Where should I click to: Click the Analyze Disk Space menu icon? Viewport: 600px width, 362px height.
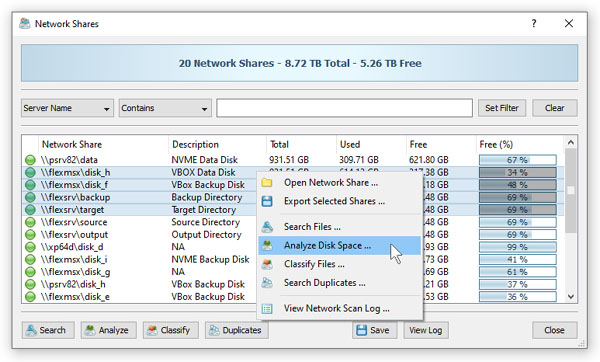[267, 246]
